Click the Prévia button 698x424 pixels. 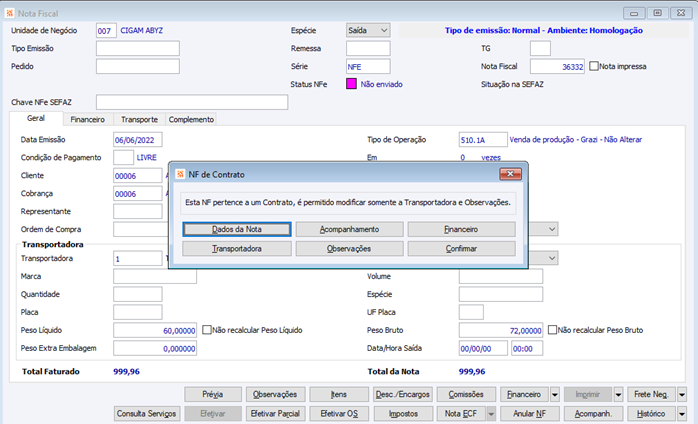click(213, 394)
